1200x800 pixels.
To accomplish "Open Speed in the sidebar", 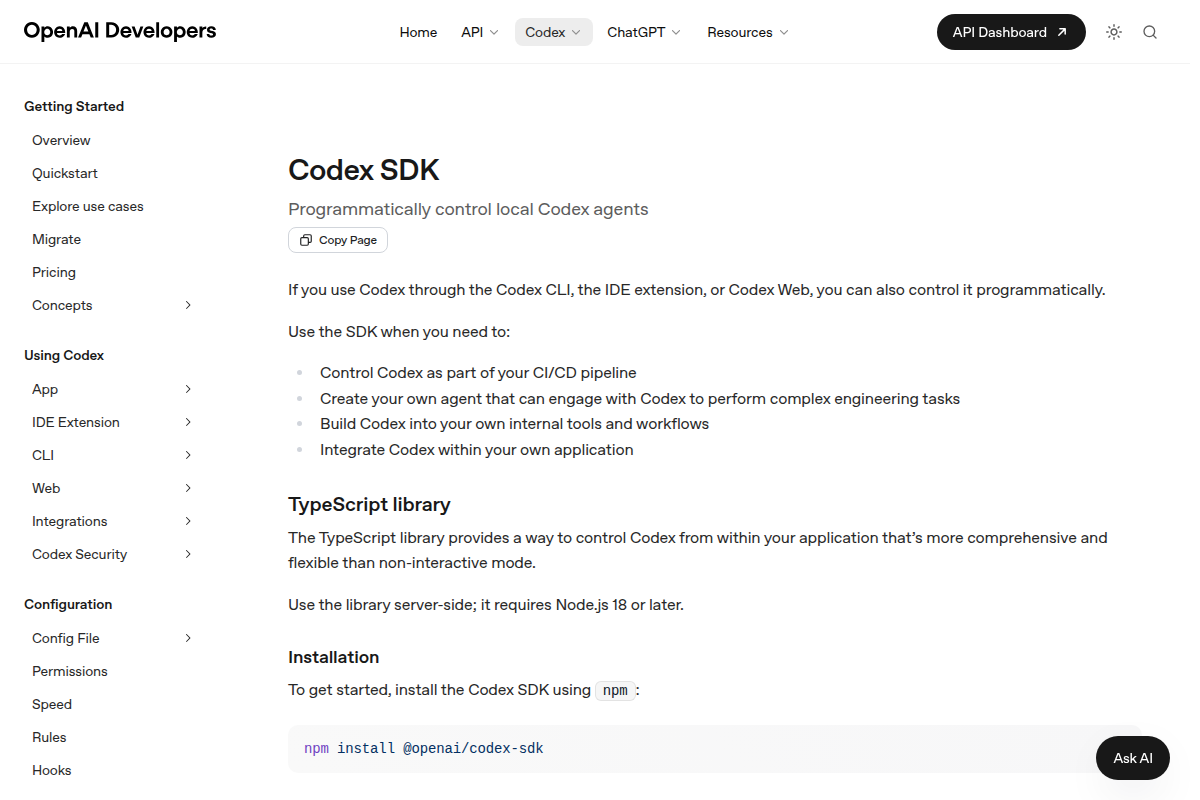I will pyautogui.click(x=52, y=704).
